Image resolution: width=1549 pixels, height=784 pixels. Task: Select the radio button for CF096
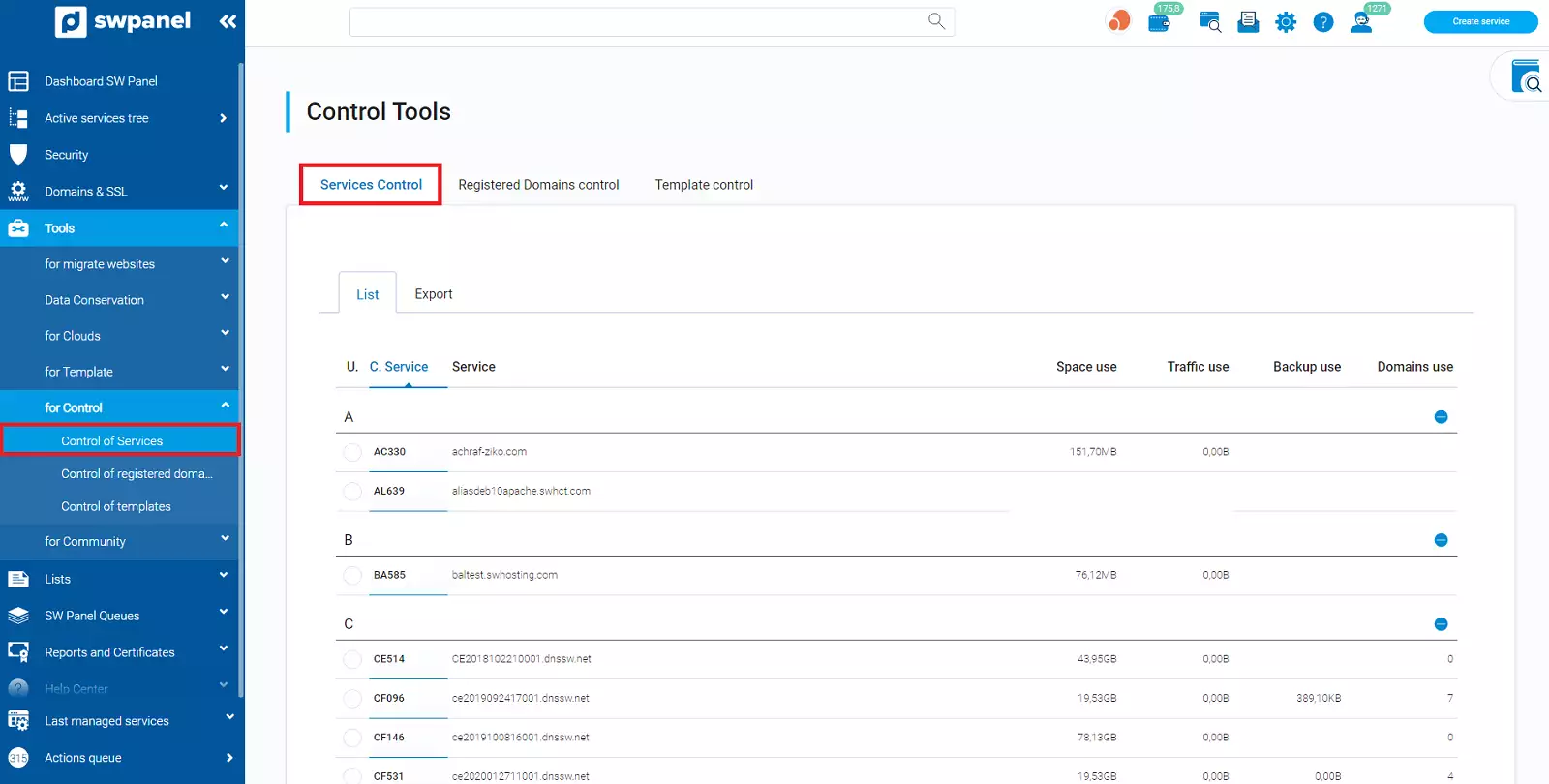tap(352, 699)
